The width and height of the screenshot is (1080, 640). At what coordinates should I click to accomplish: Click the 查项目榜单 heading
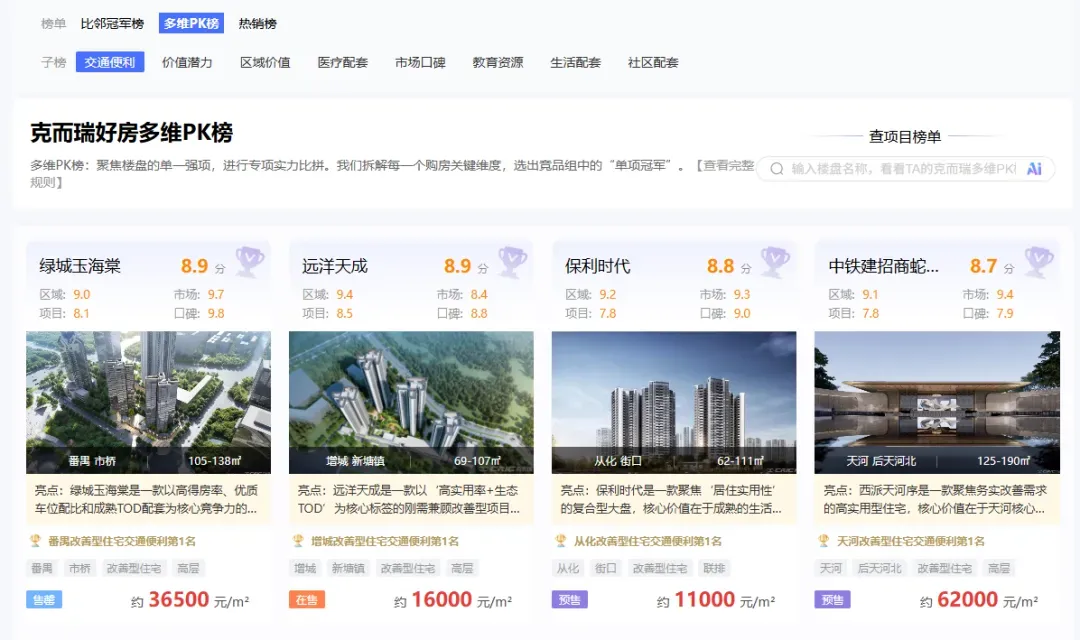coord(905,136)
